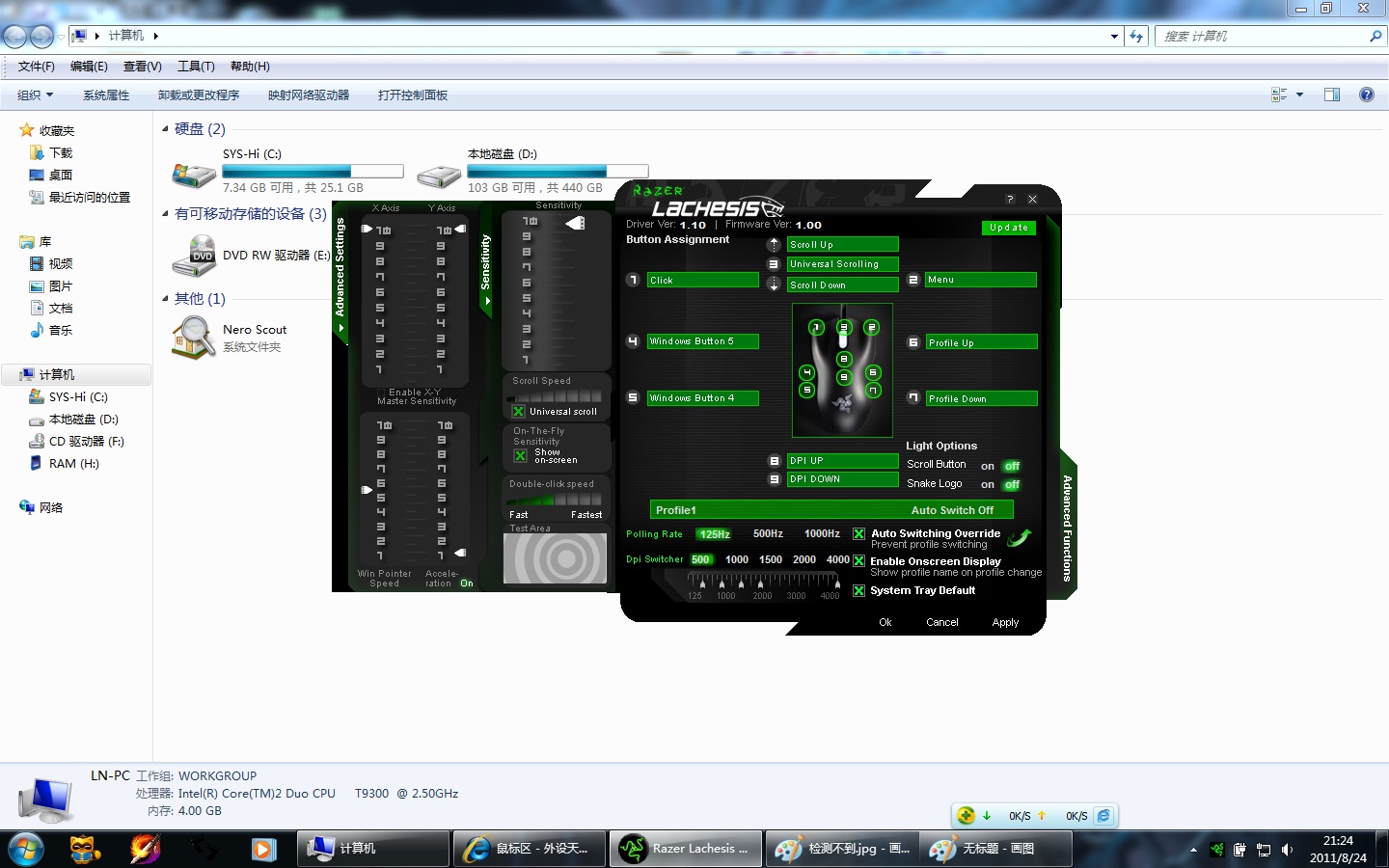Click the volume icon in system tray
1389x868 pixels.
[1288, 850]
